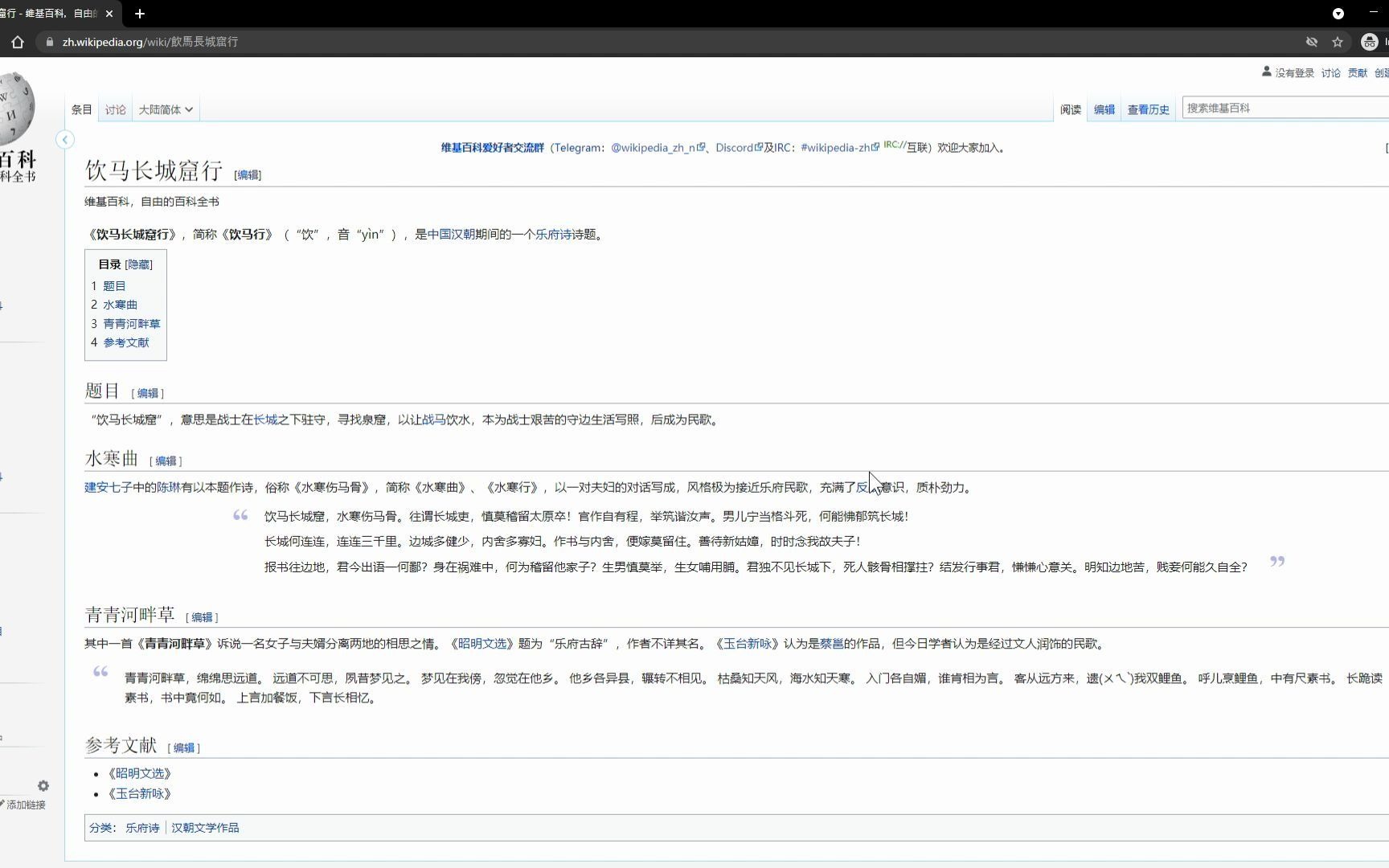1389x868 pixels.
Task: Close the current Wikipedia tab
Action: [109, 14]
